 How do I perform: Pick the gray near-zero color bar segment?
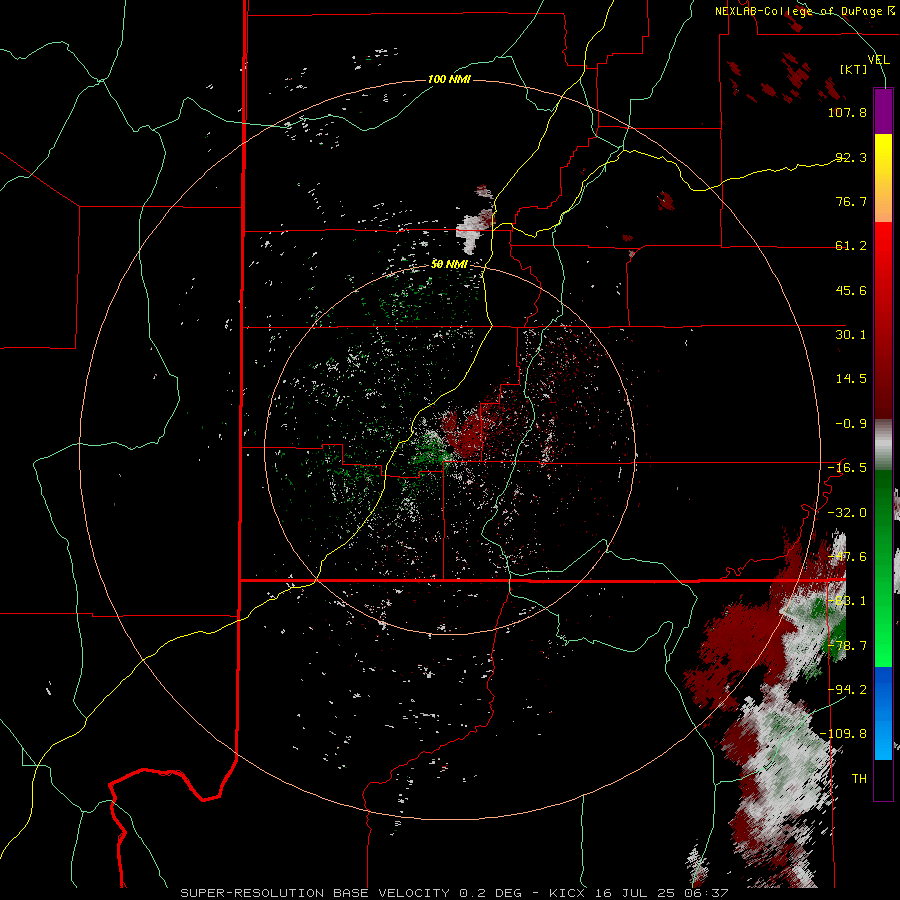[883, 445]
